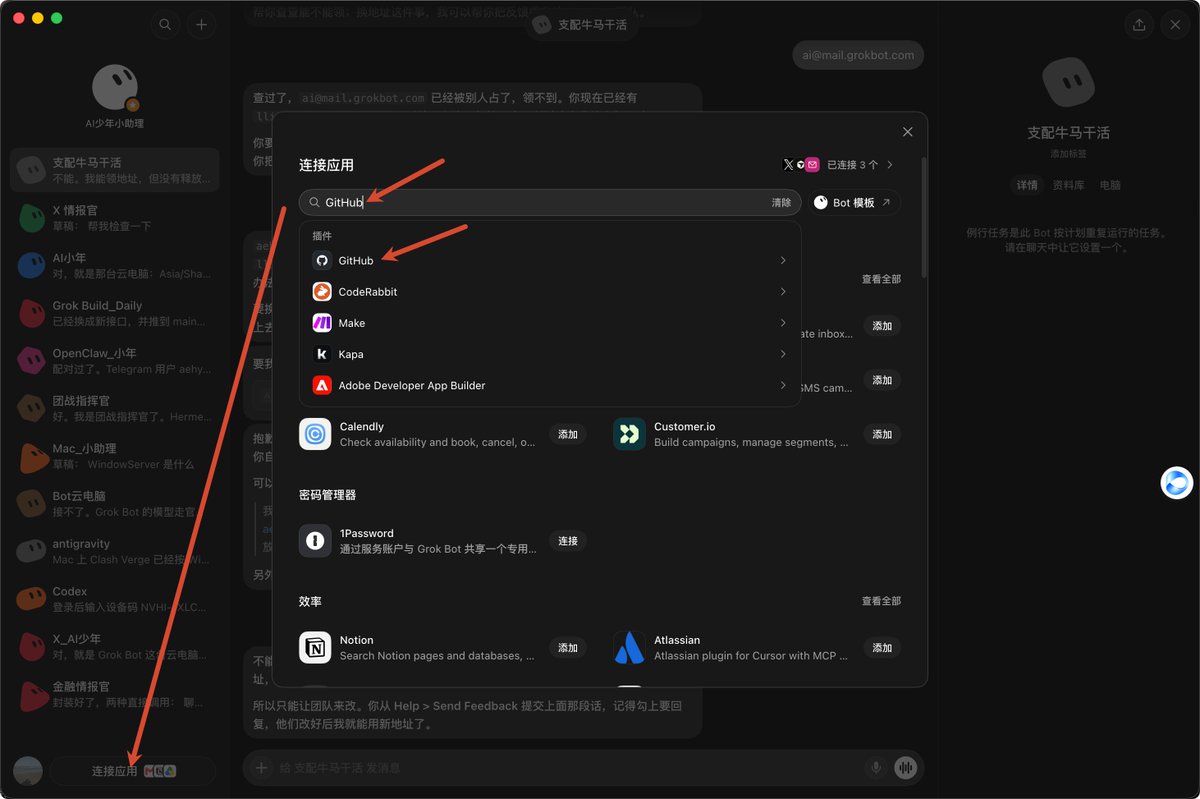Screen dimensions: 1200x799
Task: Click the search magnifier in connect apps field
Action: tap(315, 202)
